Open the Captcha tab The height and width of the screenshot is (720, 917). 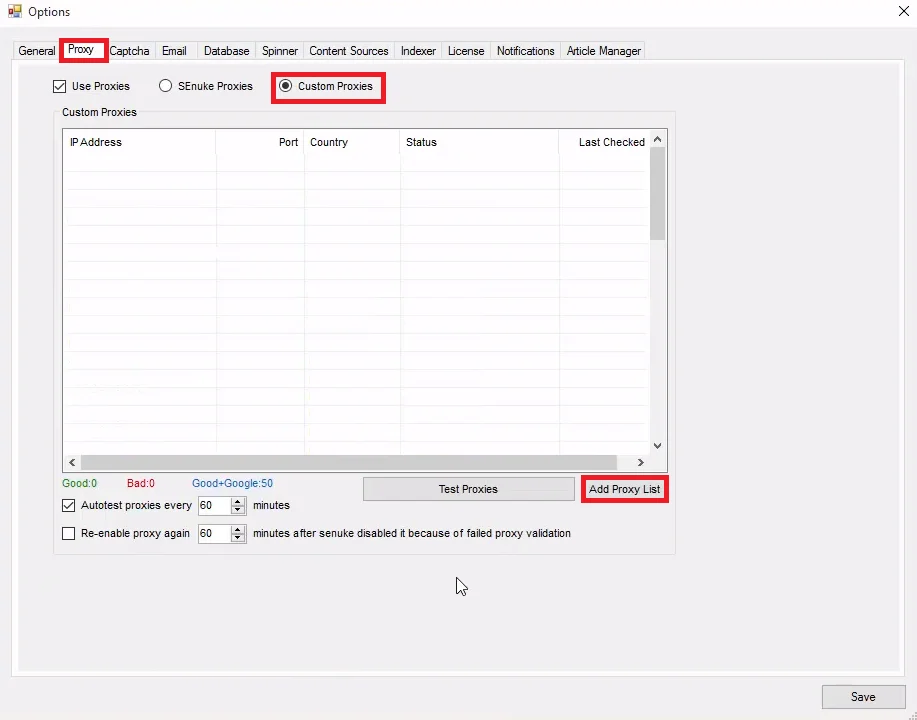[x=130, y=51]
